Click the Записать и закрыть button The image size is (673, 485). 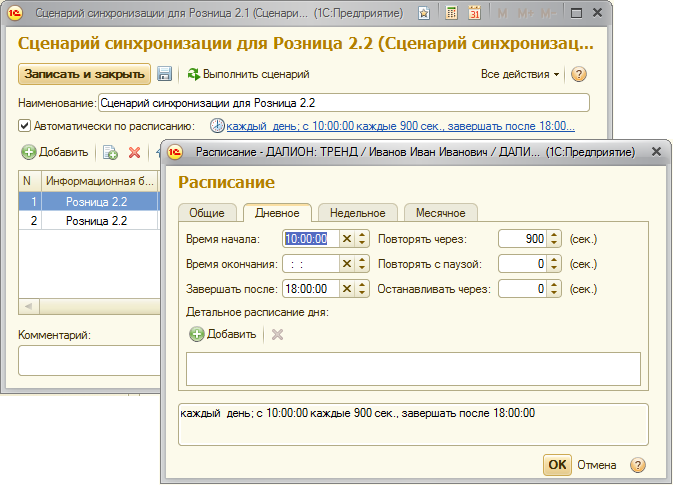[x=84, y=74]
